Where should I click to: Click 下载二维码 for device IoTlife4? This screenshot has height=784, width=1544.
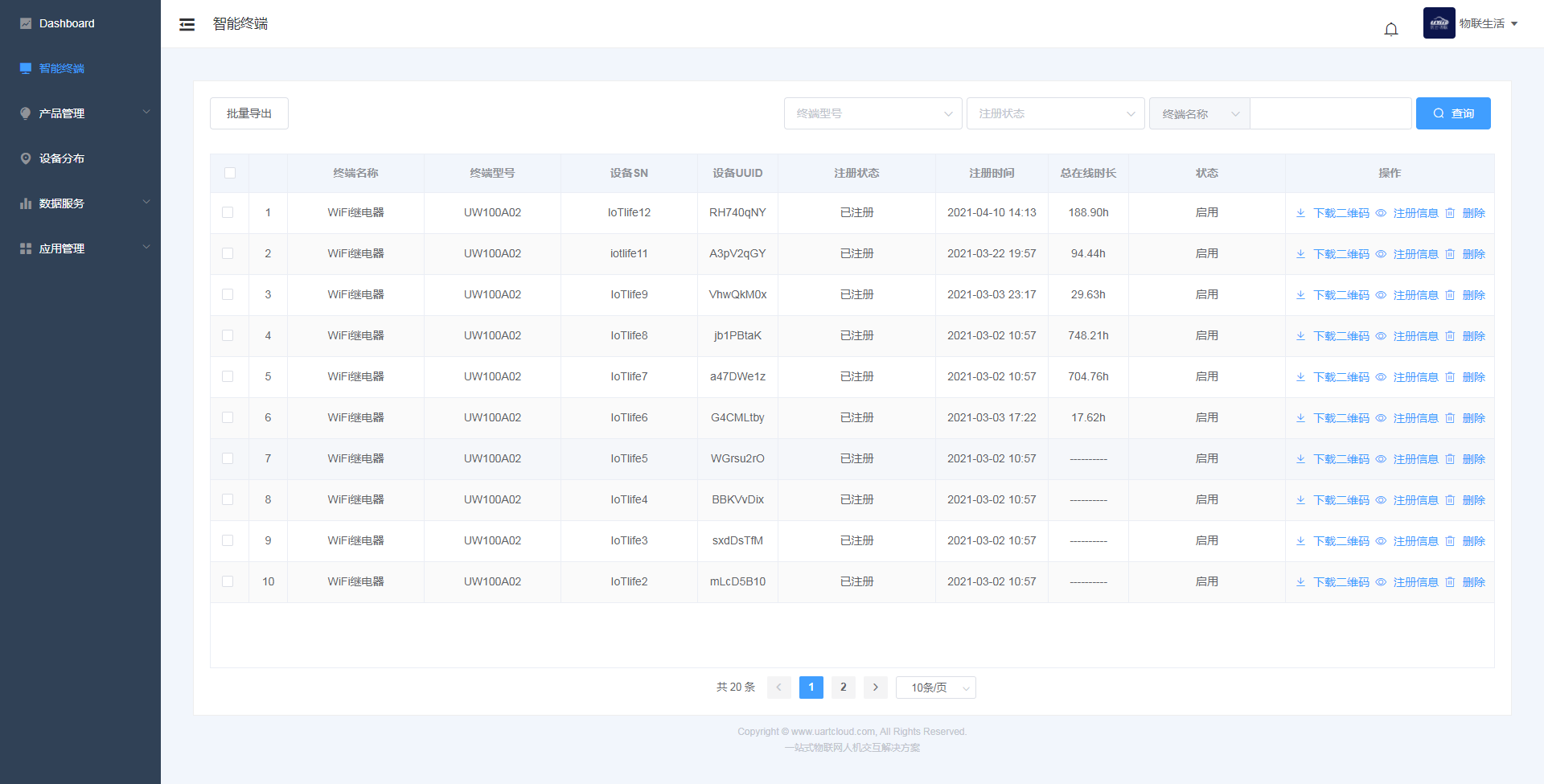[1341, 500]
